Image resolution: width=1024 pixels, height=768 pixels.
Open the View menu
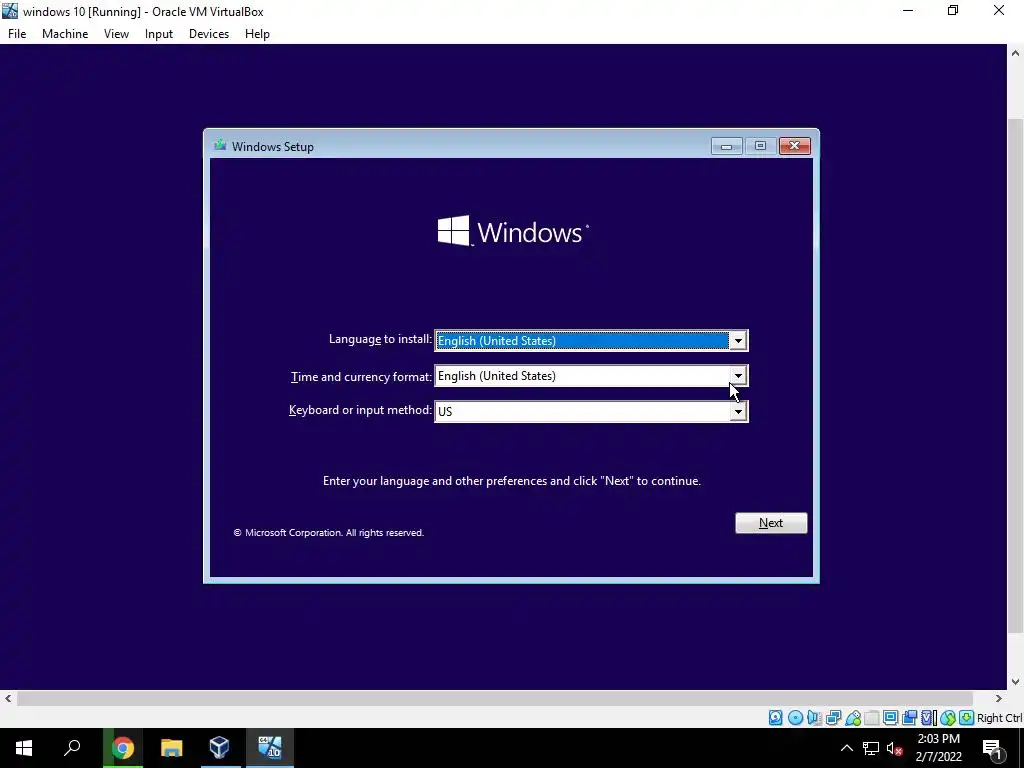point(116,34)
